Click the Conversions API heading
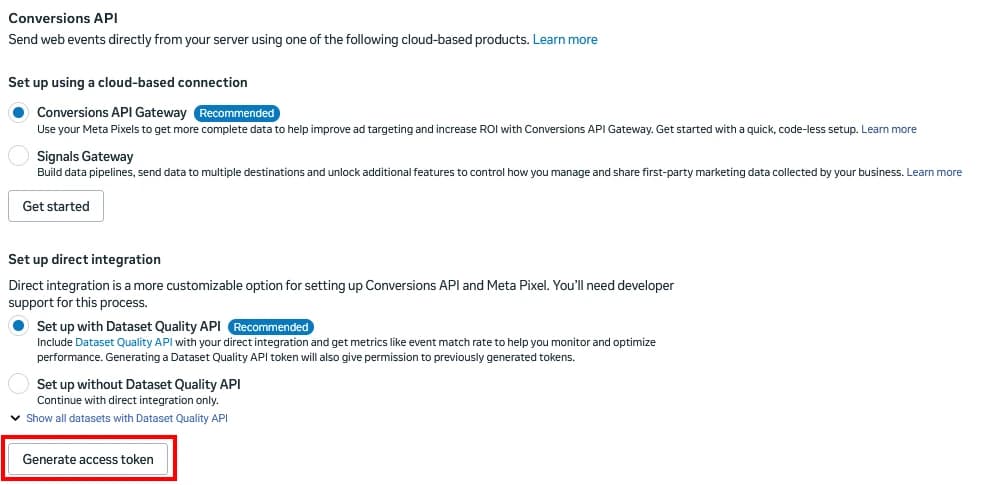994x485 pixels. (63, 18)
